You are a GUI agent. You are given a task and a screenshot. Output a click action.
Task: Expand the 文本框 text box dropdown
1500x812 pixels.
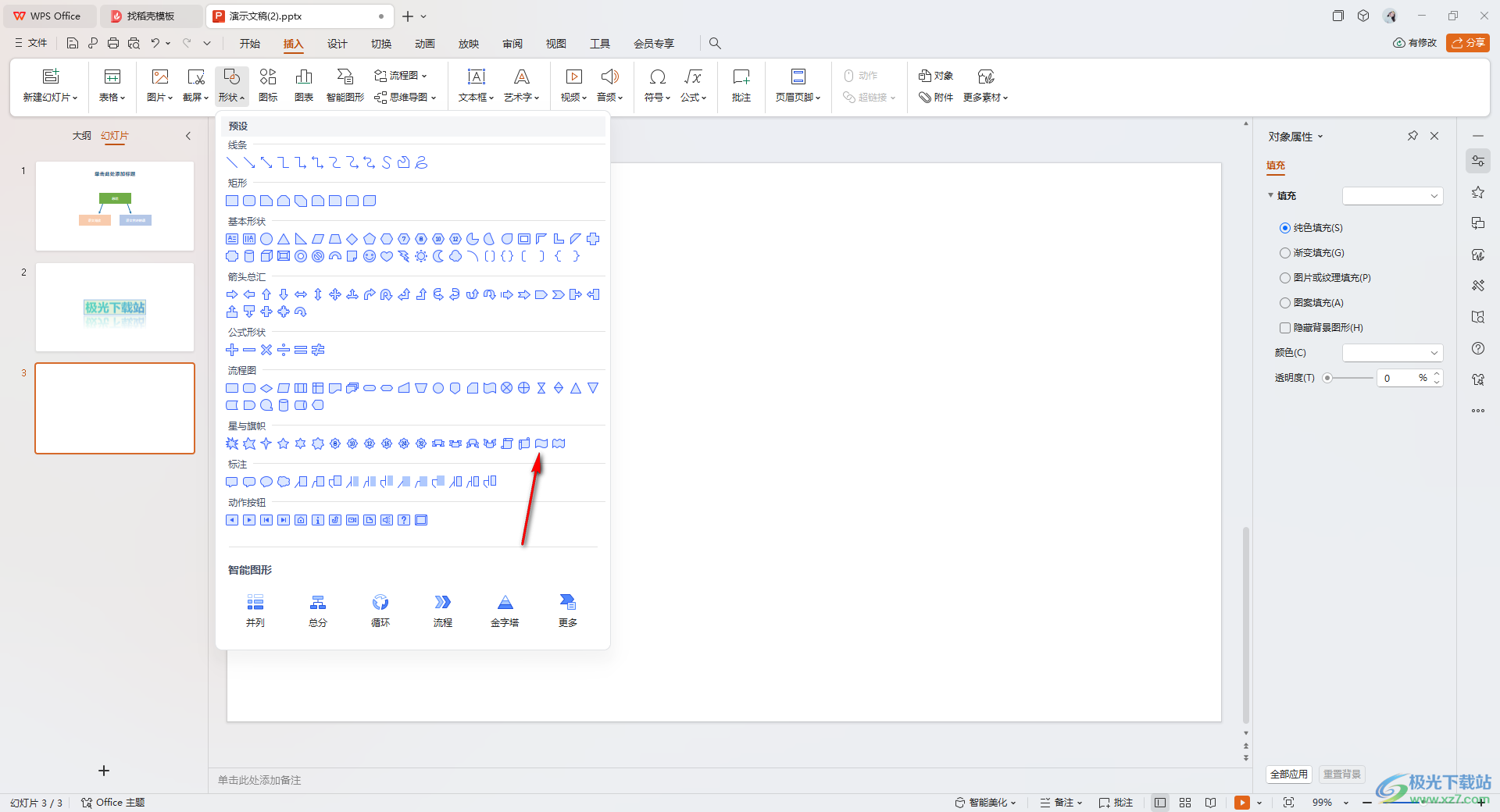[x=477, y=98]
